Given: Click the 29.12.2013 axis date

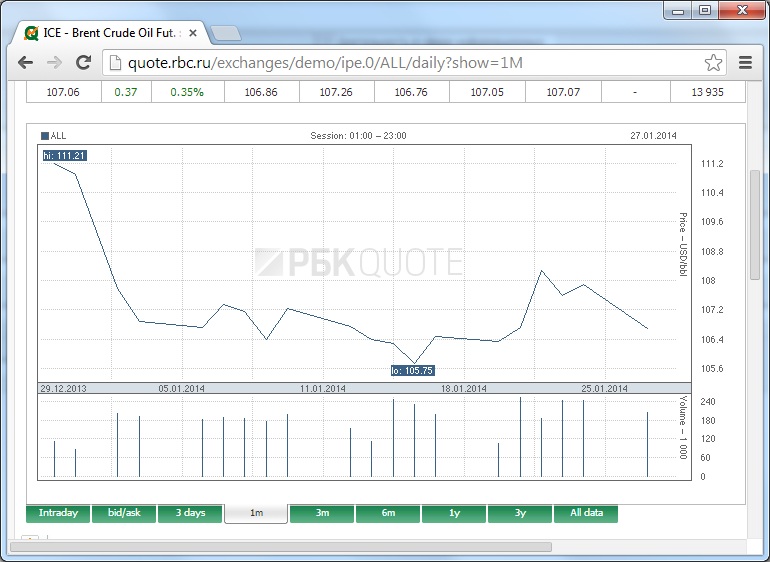Looking at the screenshot, I should [63, 389].
